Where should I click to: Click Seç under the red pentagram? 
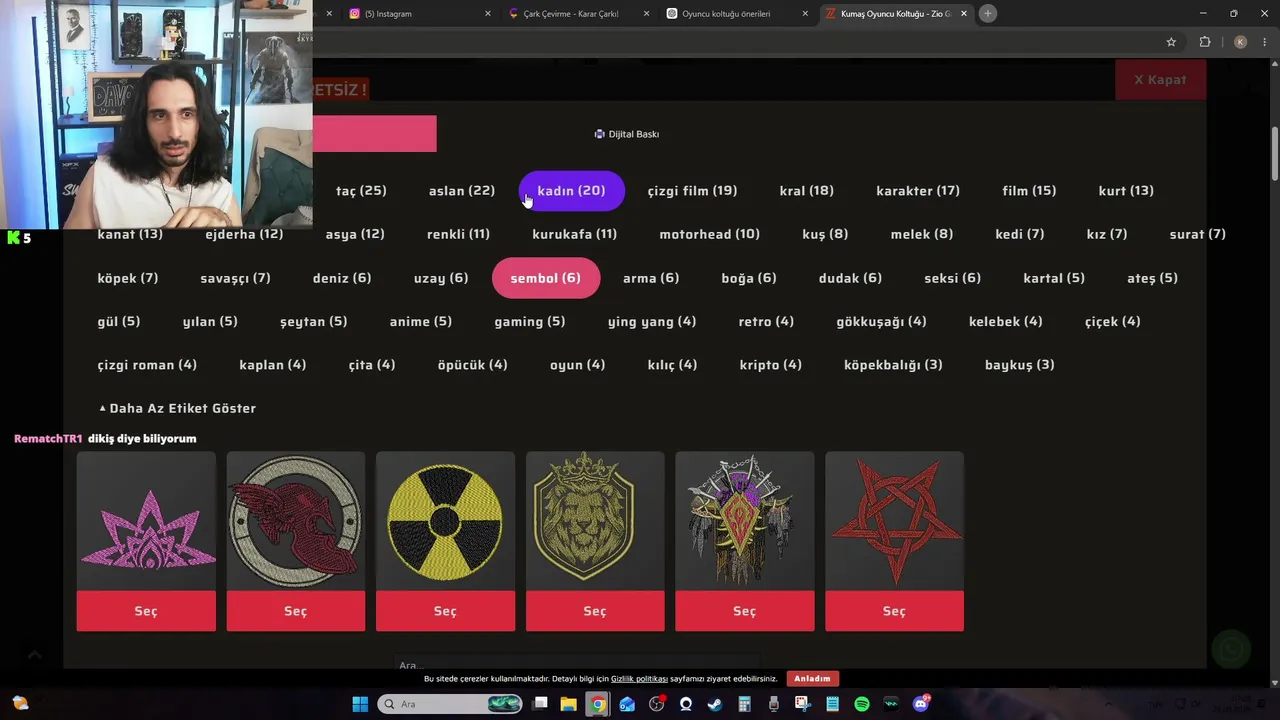tap(894, 611)
